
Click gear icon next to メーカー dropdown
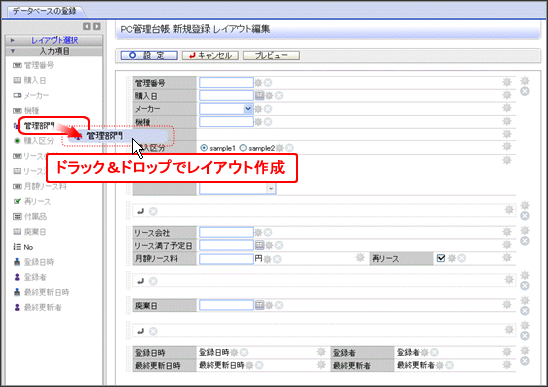[x=258, y=109]
